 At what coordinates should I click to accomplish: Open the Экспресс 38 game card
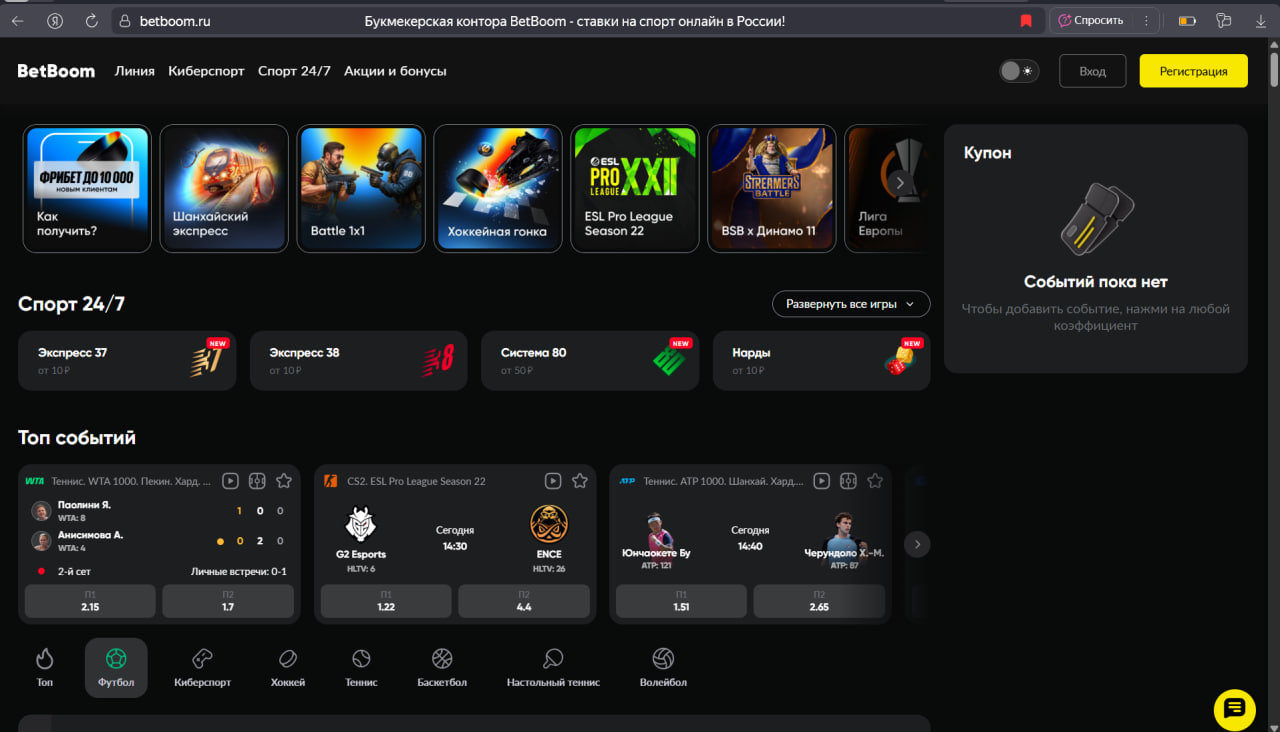359,361
